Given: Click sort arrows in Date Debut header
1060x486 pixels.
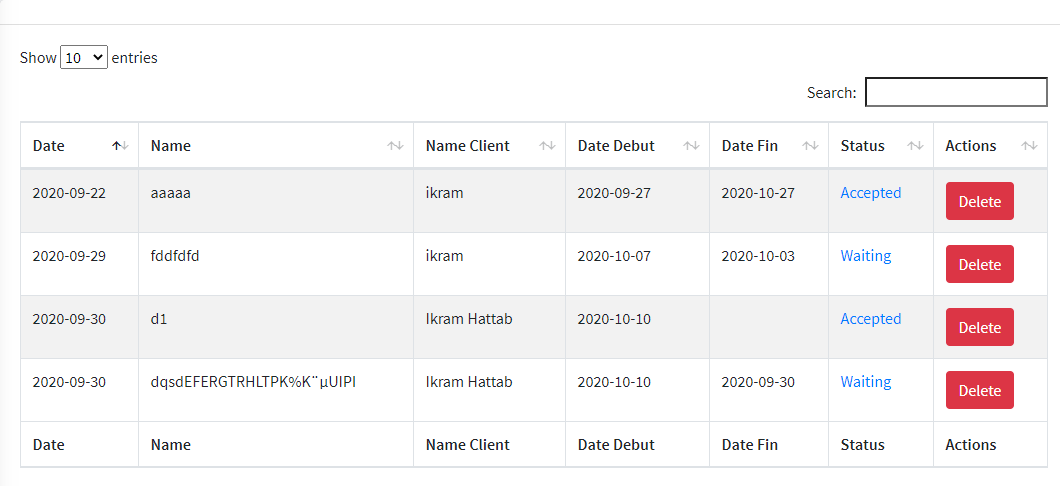Looking at the screenshot, I should coord(691,146).
